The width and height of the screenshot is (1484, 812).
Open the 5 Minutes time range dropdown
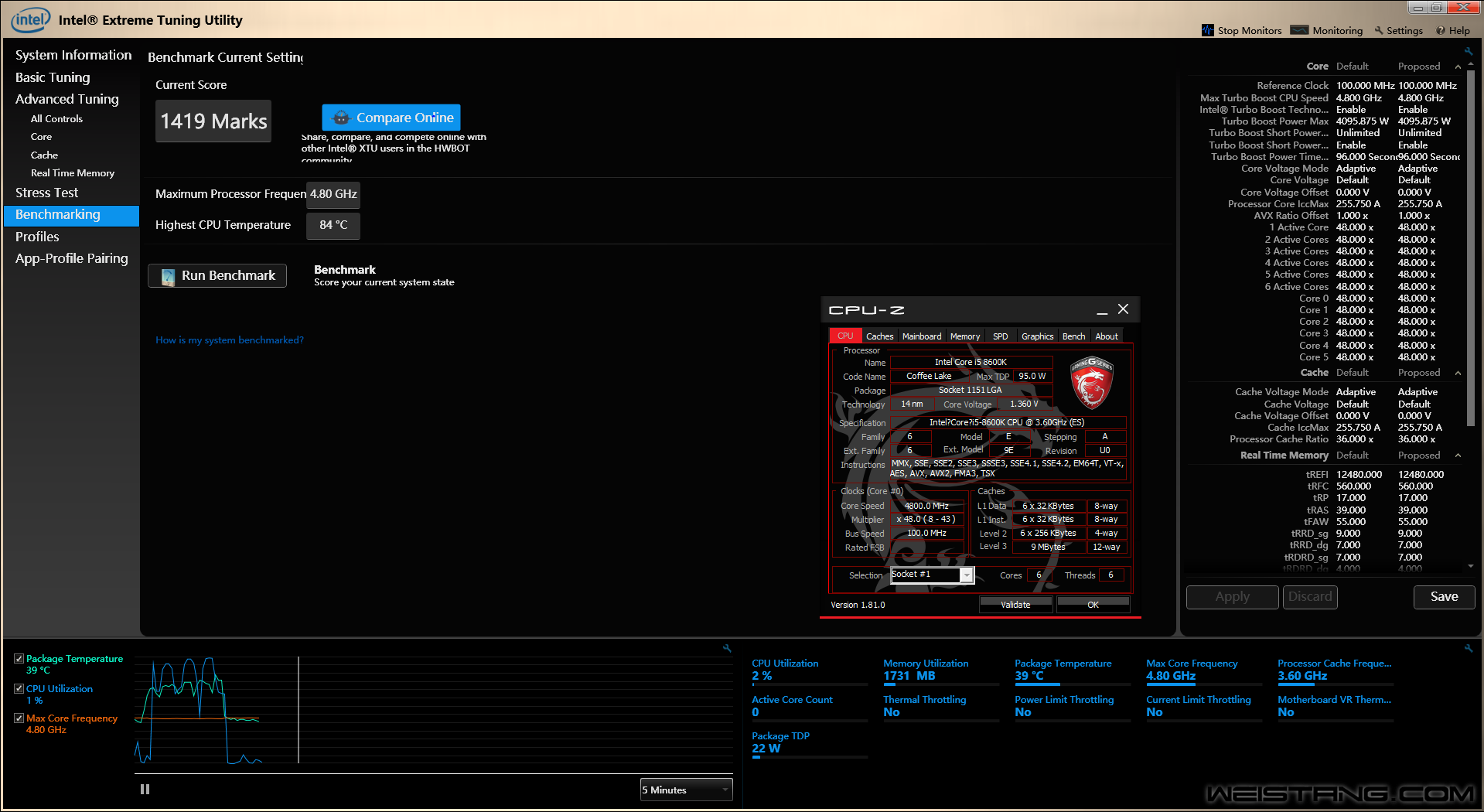click(686, 790)
